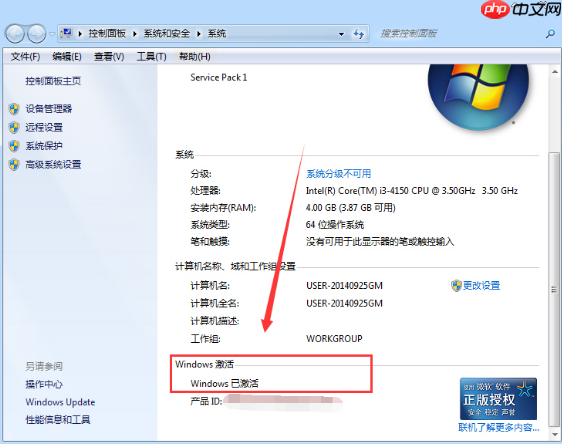Click the 计算机全名 value USER-20140925GM
Image resolution: width=562 pixels, height=444 pixels.
[344, 304]
